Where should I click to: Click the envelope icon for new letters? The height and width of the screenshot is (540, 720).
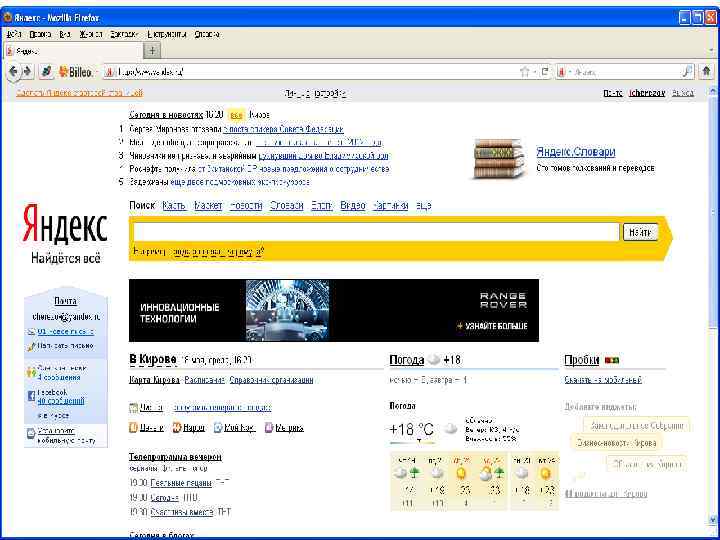tap(31, 332)
